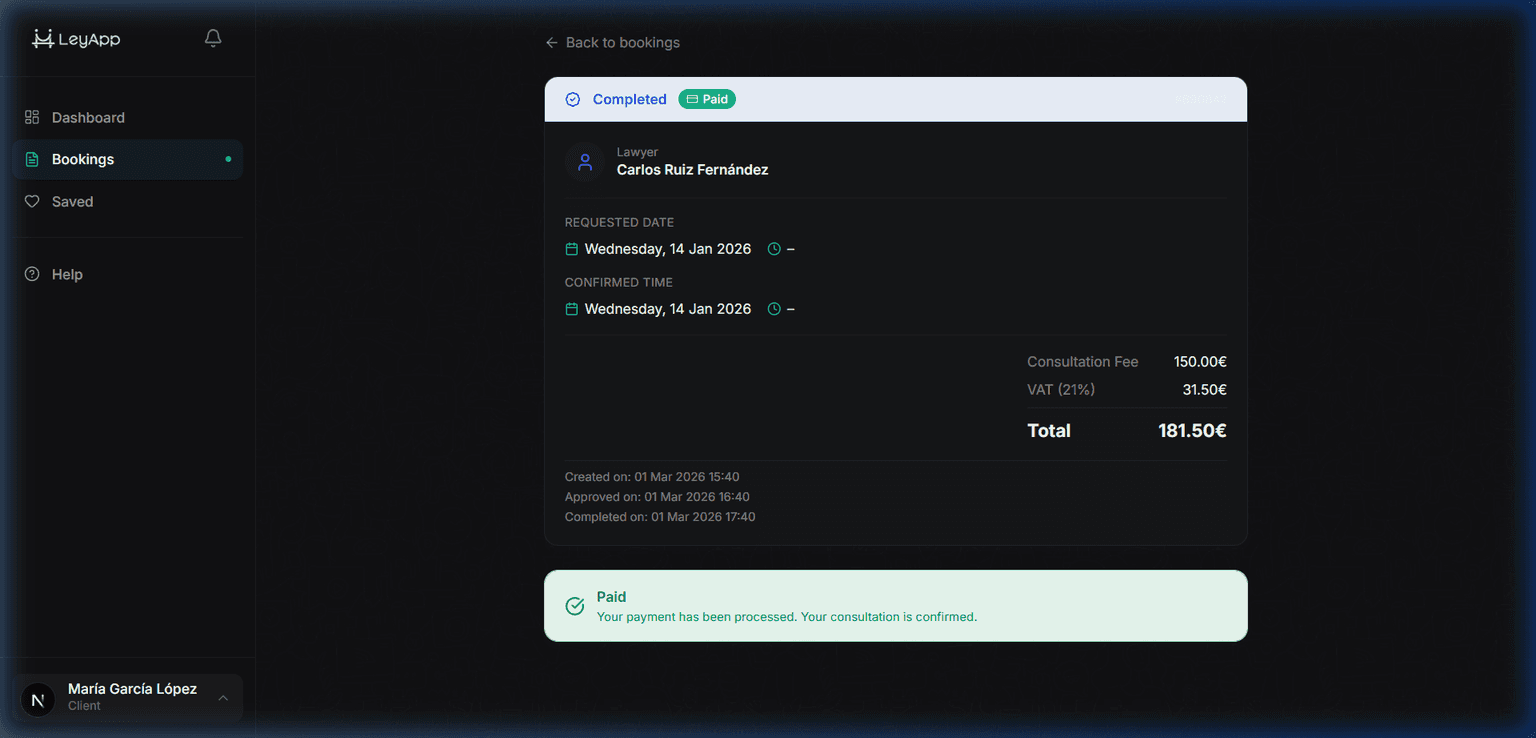The image size is (1536, 738).
Task: Open notifications via the bell icon
Action: tap(212, 37)
